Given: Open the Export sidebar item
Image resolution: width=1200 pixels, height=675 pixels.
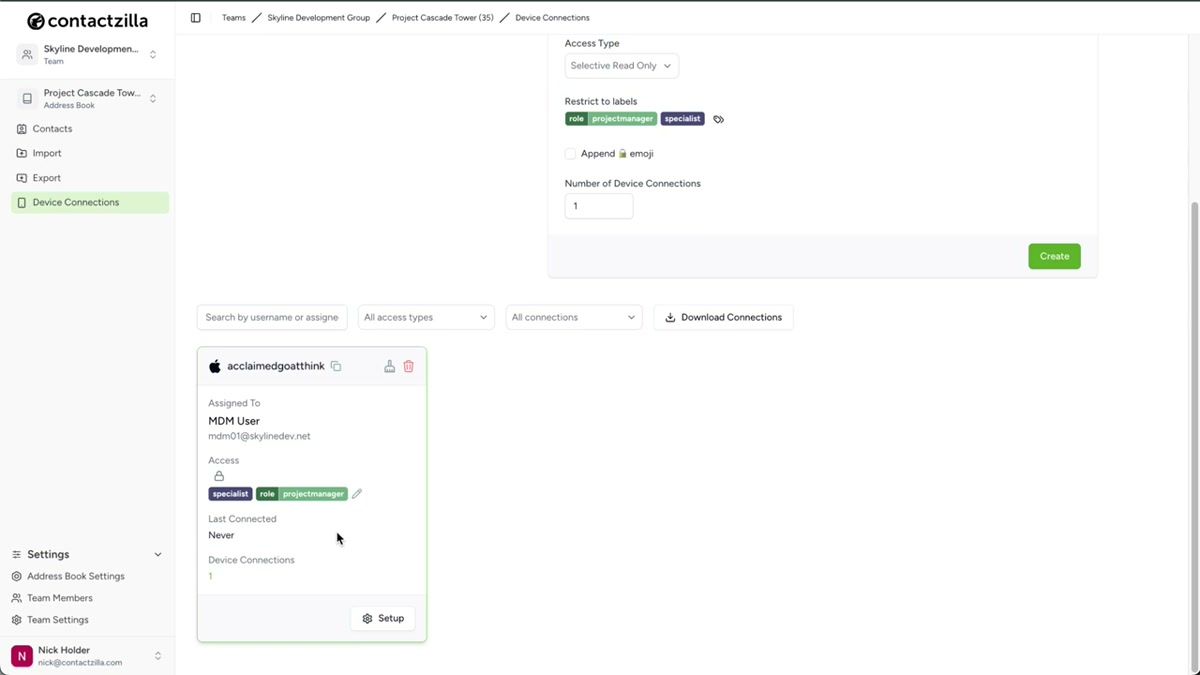Looking at the screenshot, I should 90,178.
